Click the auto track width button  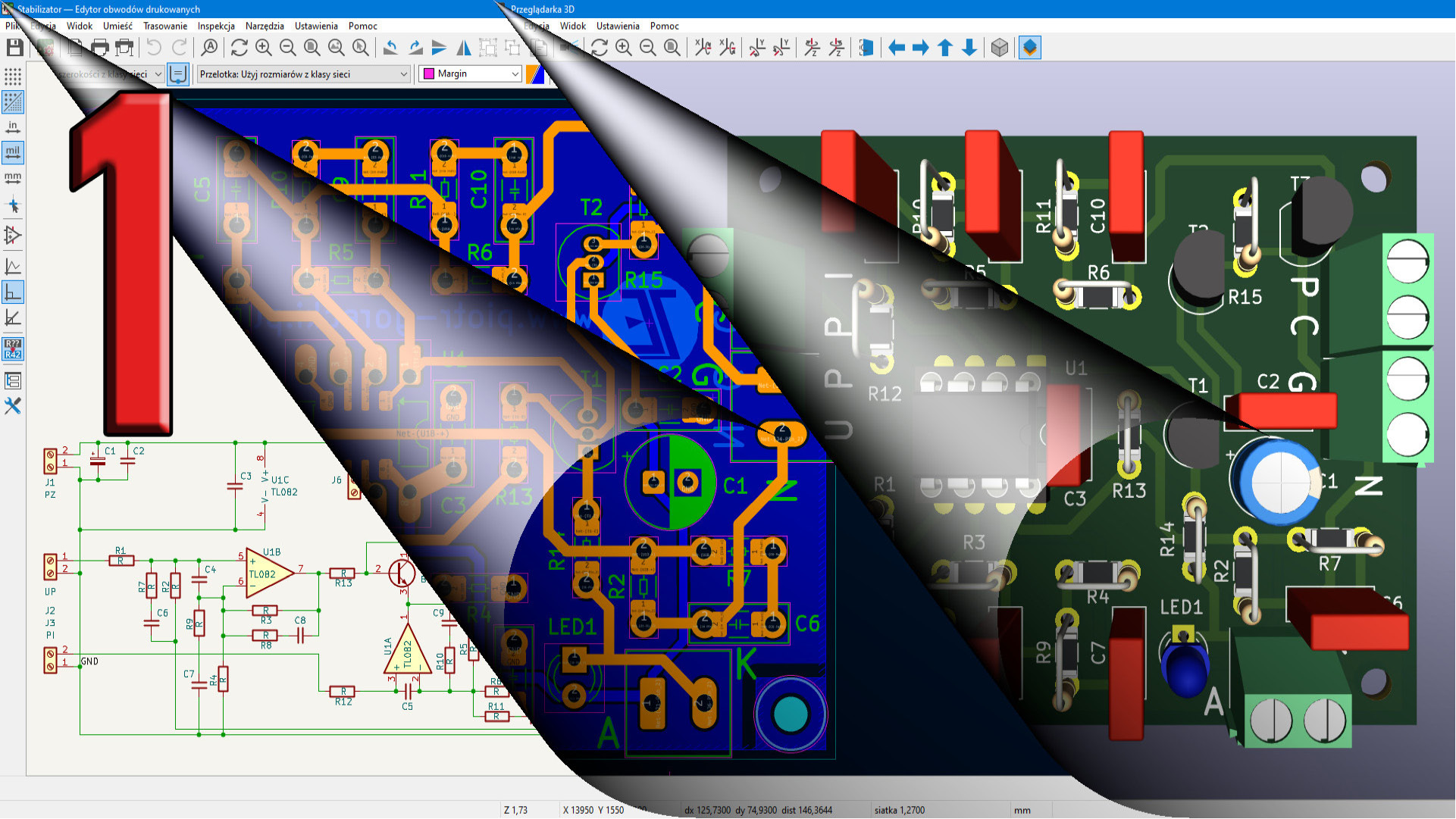(177, 74)
